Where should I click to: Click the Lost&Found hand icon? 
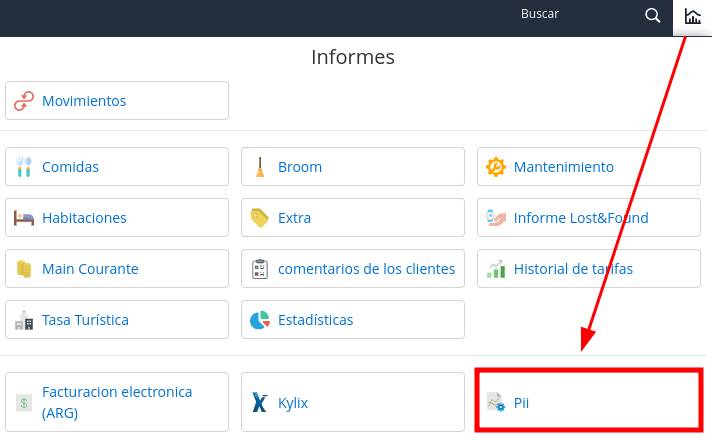[495, 218]
